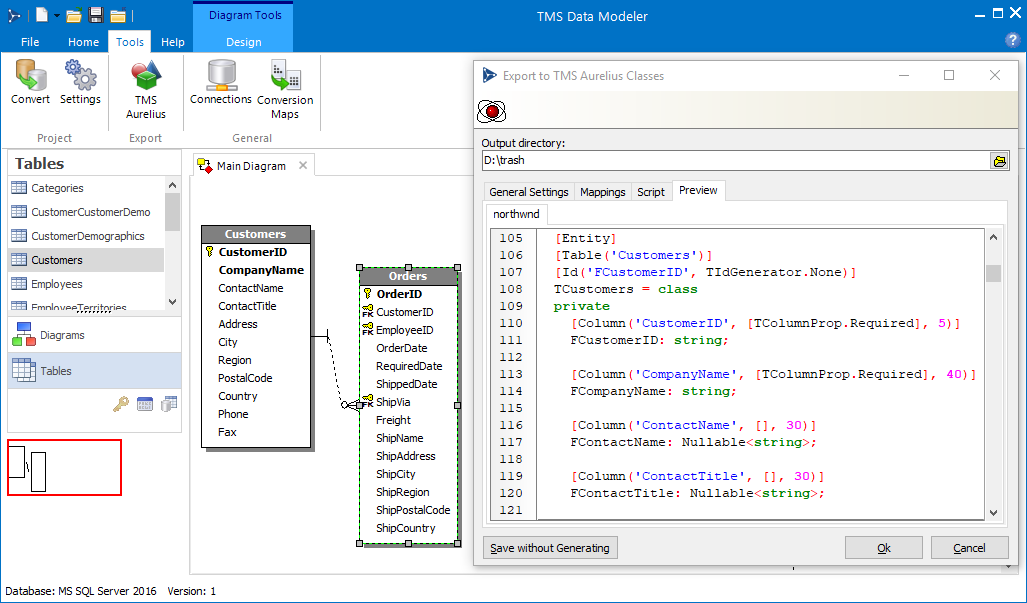Switch to the Mappings tab
The image size is (1027, 603).
click(x=603, y=192)
